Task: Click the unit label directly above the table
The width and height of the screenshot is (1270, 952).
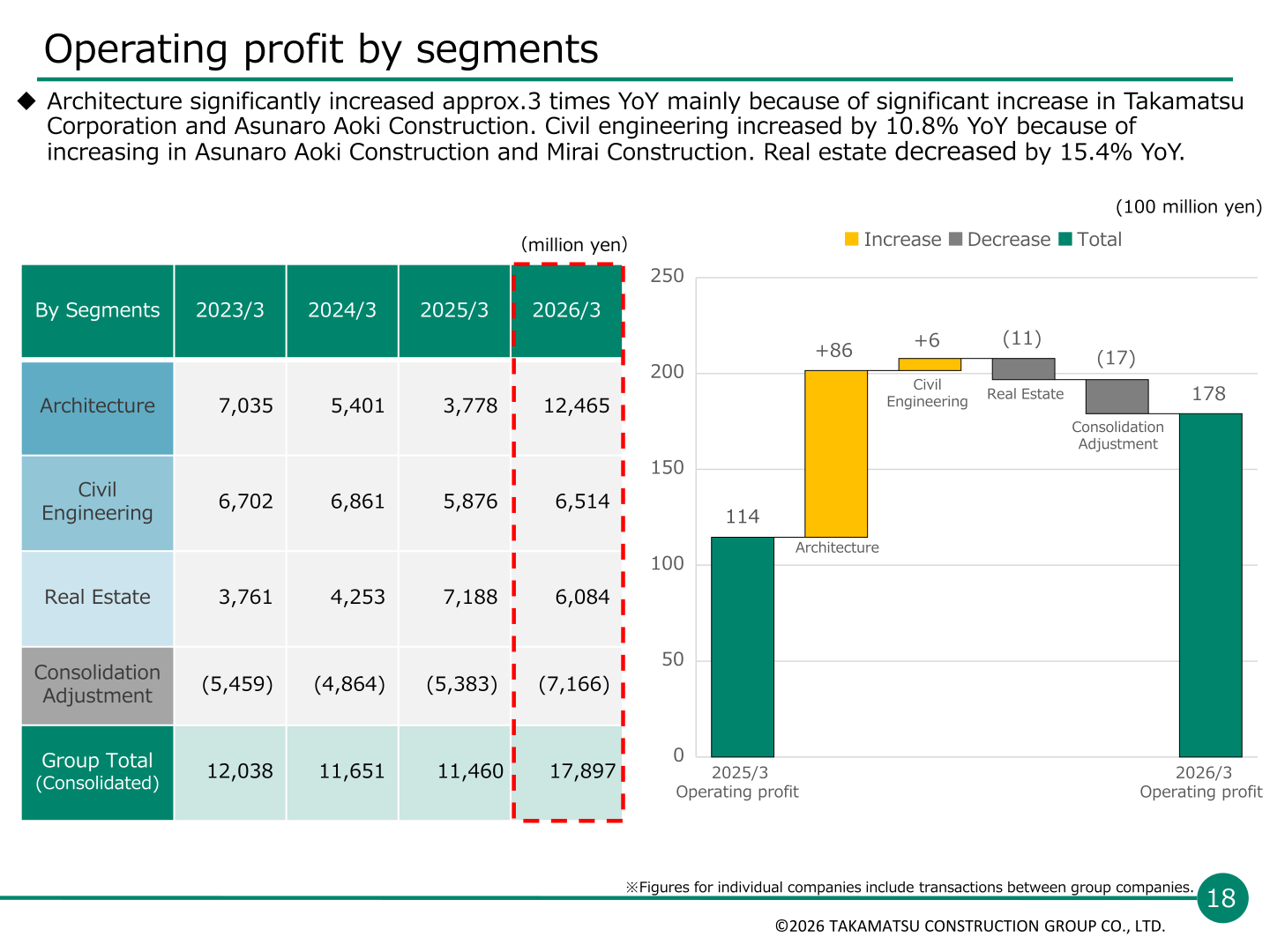Action: (574, 245)
